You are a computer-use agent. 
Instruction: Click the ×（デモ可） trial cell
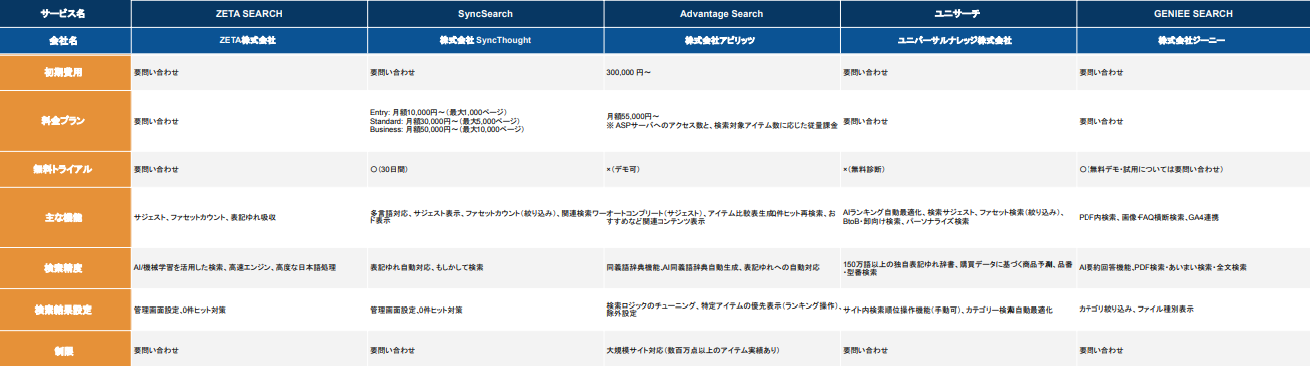[721, 169]
